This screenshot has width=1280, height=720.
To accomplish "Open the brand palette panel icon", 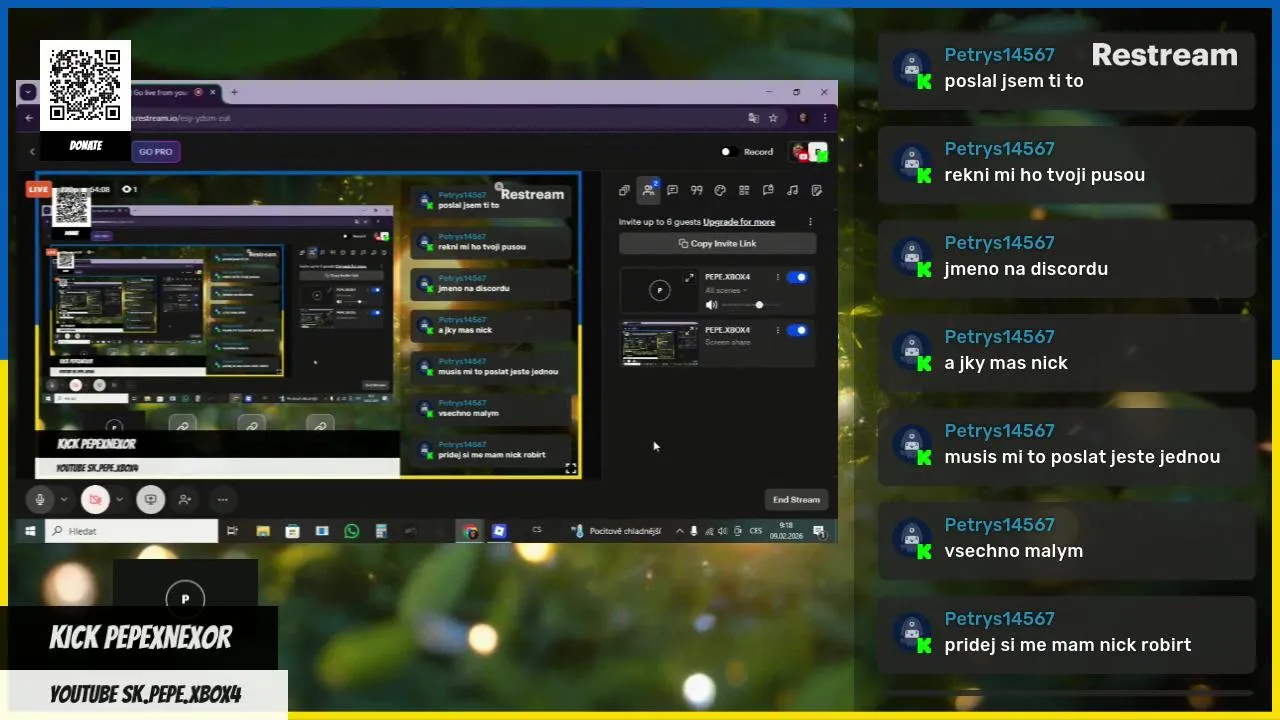I will (720, 190).
